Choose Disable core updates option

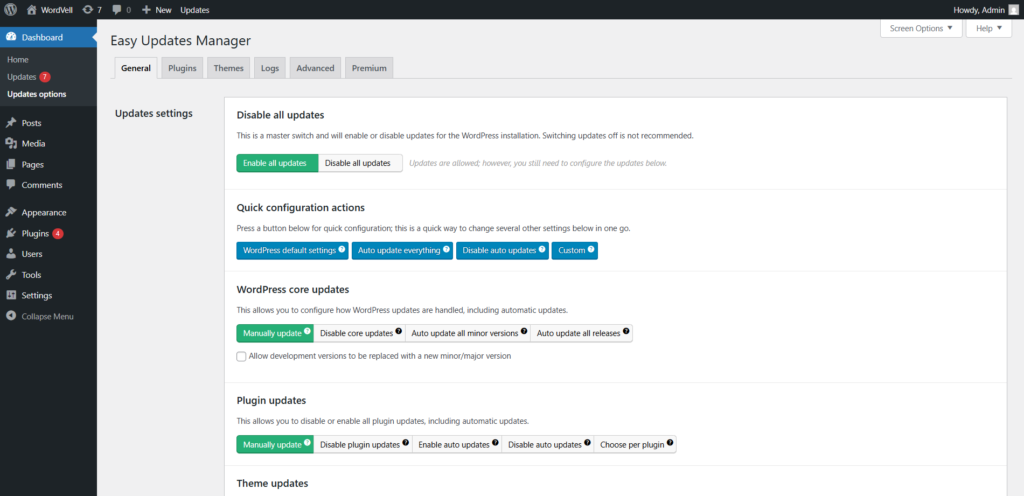[359, 333]
